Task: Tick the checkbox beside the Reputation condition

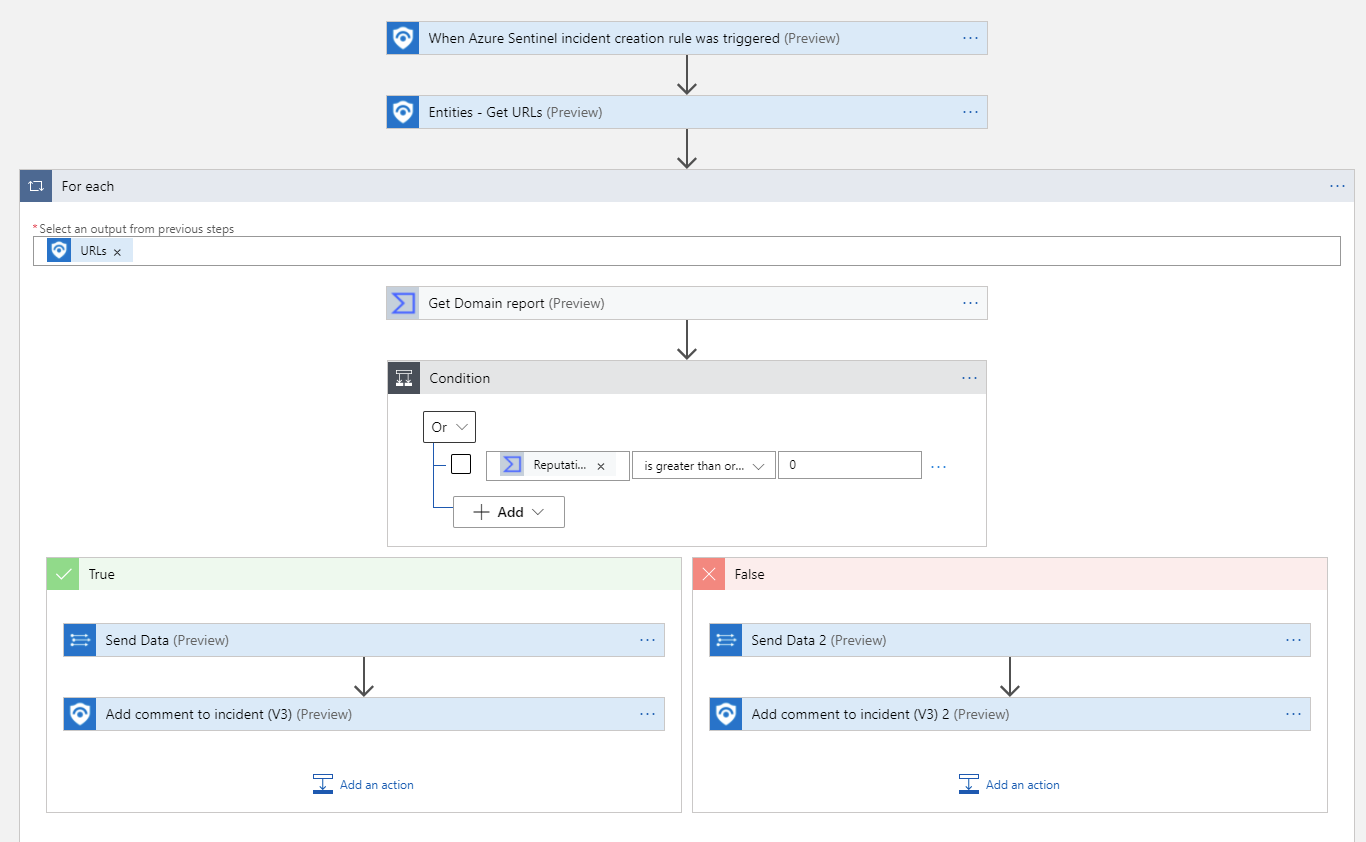Action: (x=461, y=464)
